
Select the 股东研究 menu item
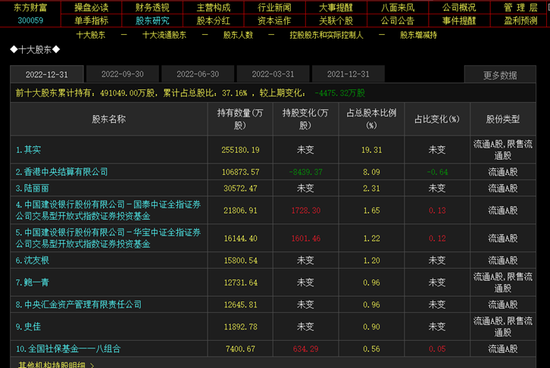[x=152, y=21]
